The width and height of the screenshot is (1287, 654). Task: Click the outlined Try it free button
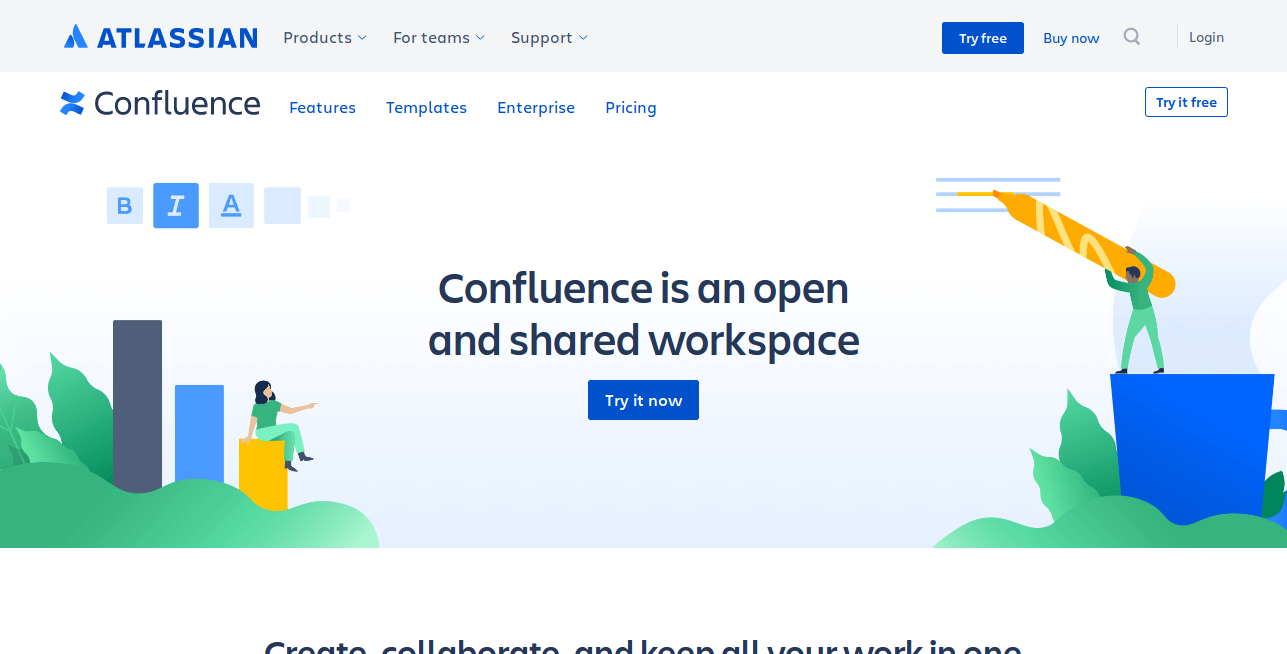[x=1186, y=102]
